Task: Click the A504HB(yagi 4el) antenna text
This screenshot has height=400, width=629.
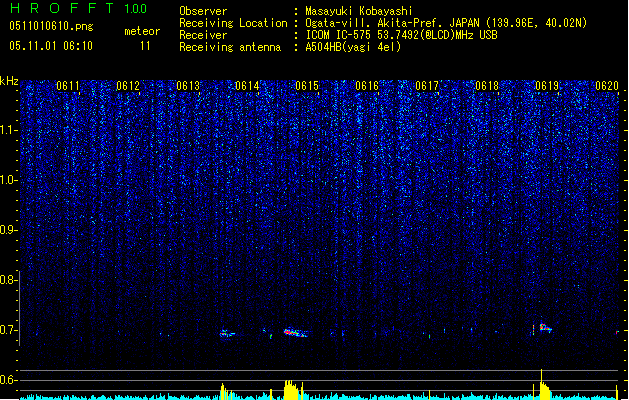Action: 353,47
